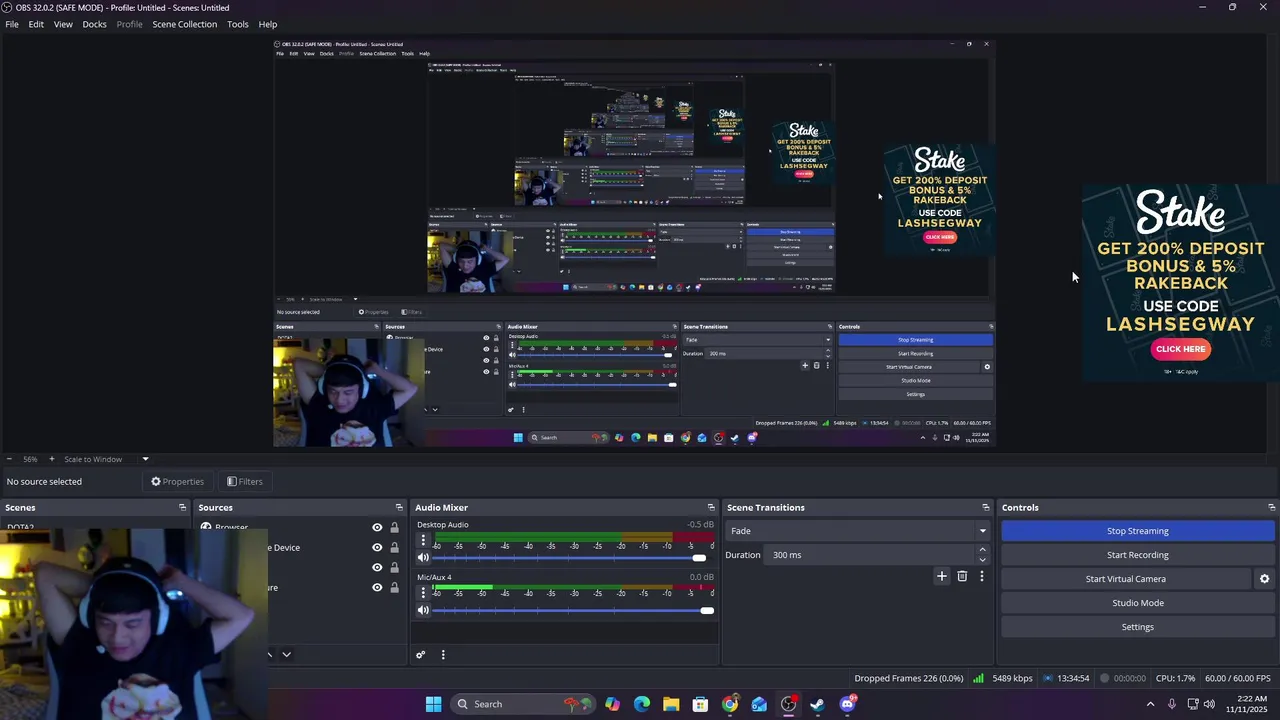Open Copilot from the taskbar
1280x720 pixels.
click(x=612, y=704)
